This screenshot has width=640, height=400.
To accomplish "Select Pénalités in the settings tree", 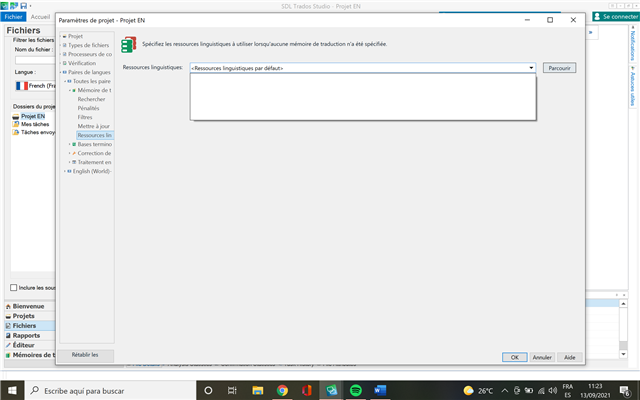I will tap(91, 108).
